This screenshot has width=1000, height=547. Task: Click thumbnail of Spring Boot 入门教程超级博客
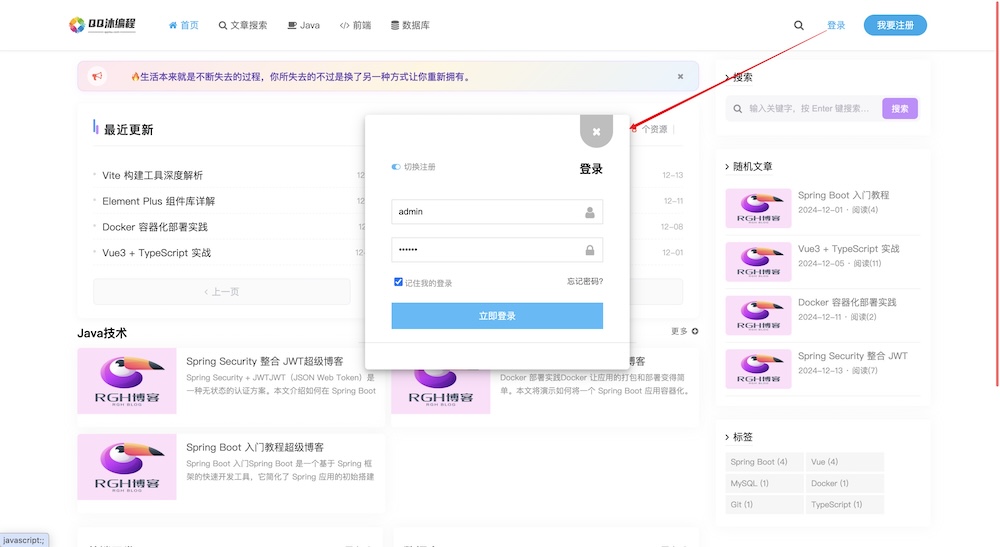point(127,467)
